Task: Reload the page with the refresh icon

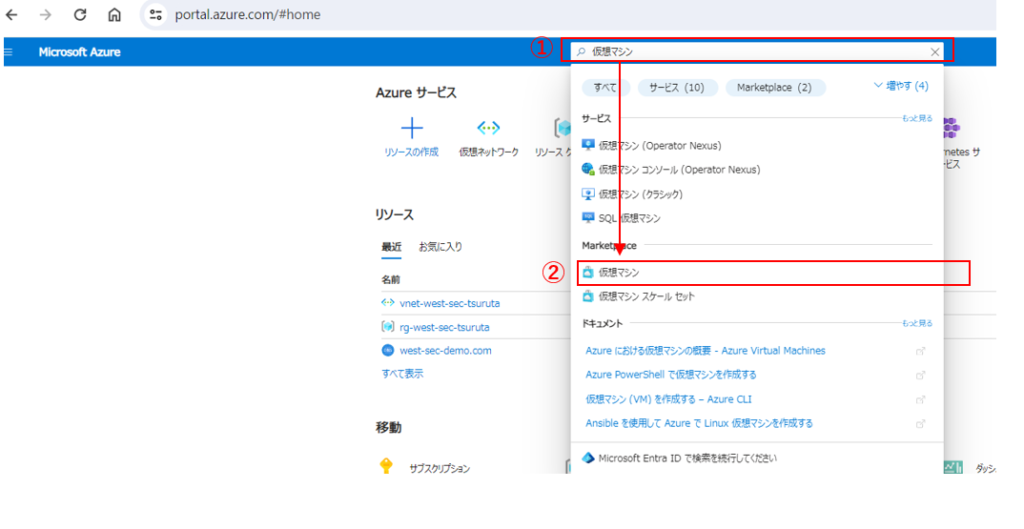Action: point(80,14)
